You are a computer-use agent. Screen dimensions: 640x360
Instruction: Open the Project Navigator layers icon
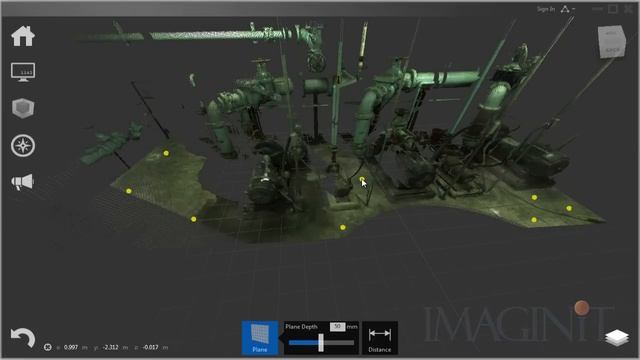pyautogui.click(x=617, y=338)
